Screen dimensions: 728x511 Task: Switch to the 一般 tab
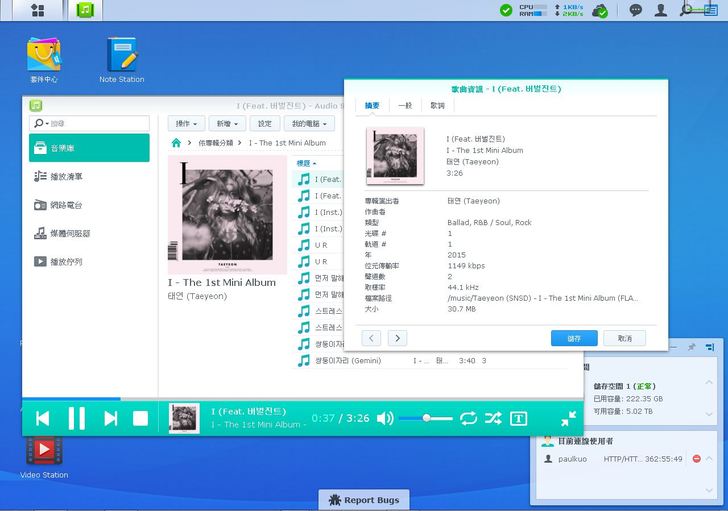pos(405,105)
